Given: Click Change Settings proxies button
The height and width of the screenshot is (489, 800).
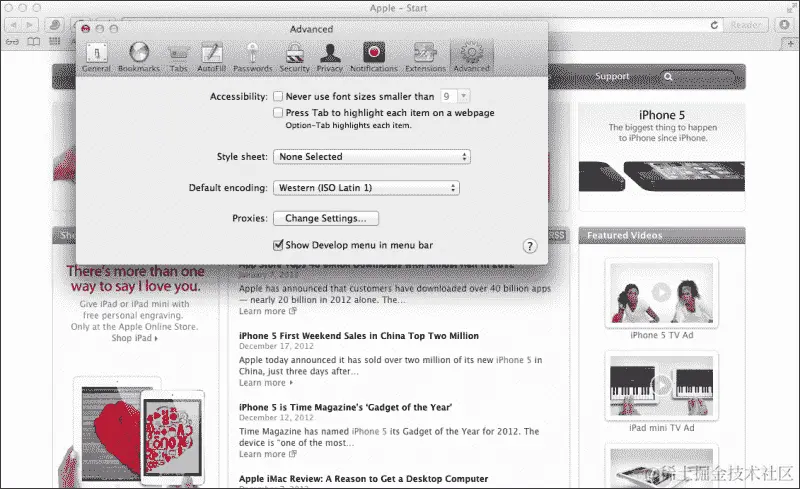Looking at the screenshot, I should 326,218.
